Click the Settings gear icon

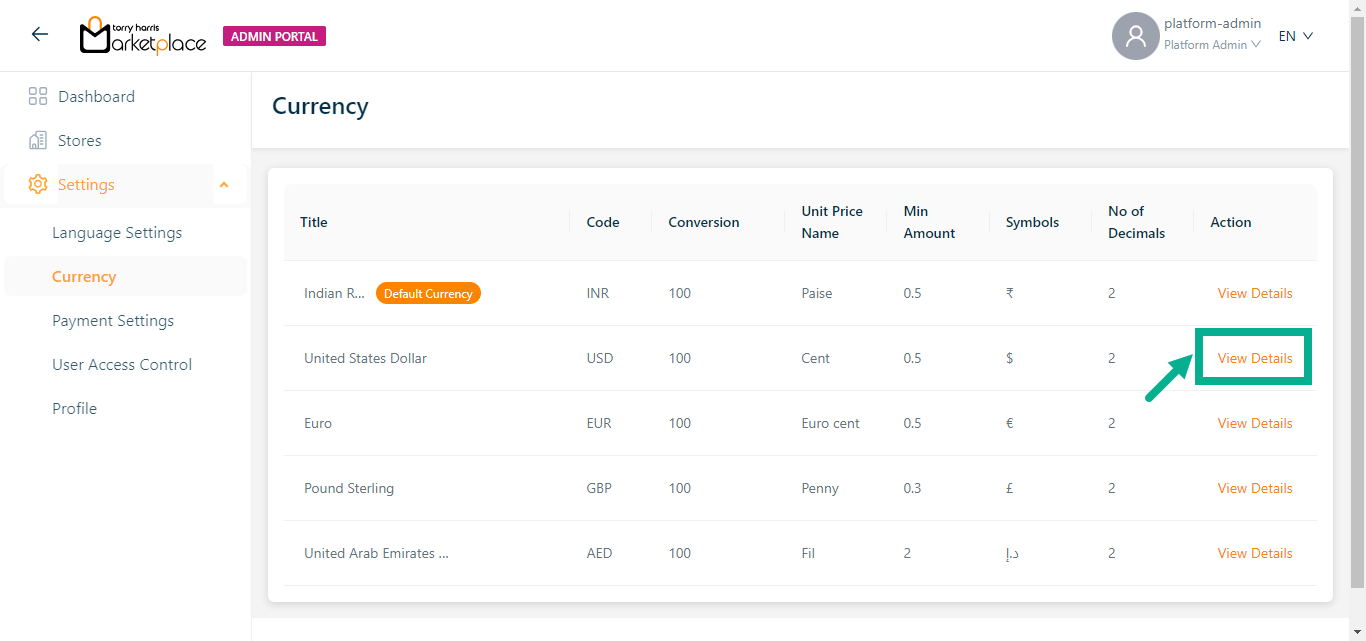[x=38, y=185]
